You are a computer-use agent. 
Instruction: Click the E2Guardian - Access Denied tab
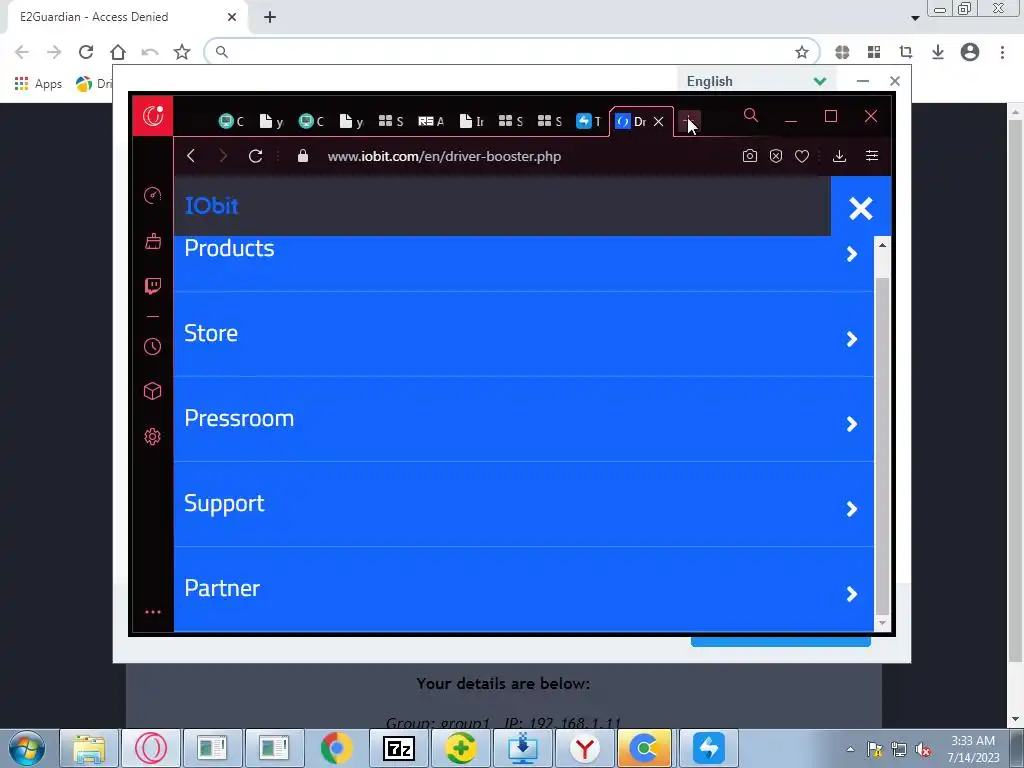[125, 17]
